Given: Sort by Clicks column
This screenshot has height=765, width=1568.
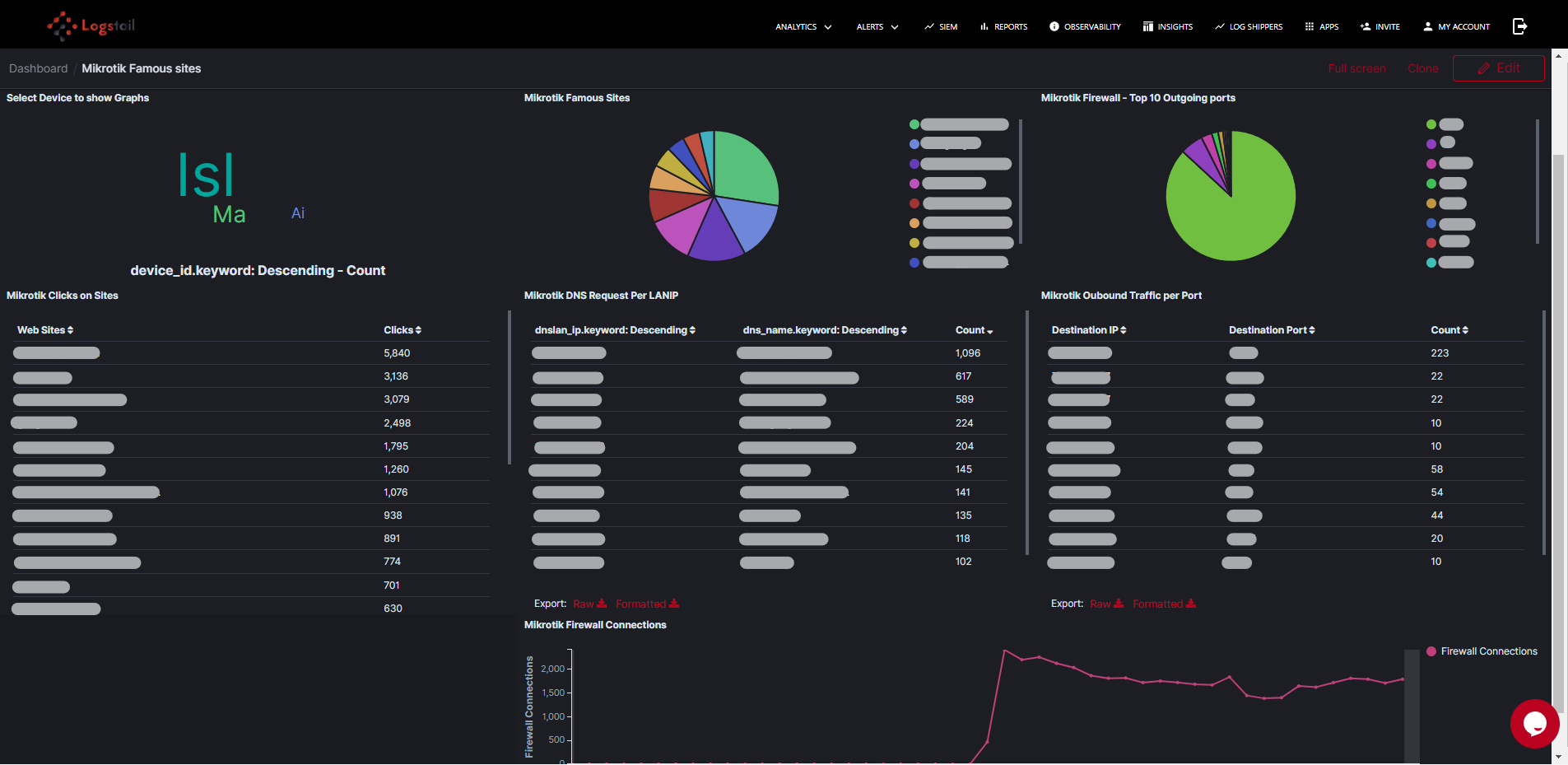Looking at the screenshot, I should (x=402, y=330).
